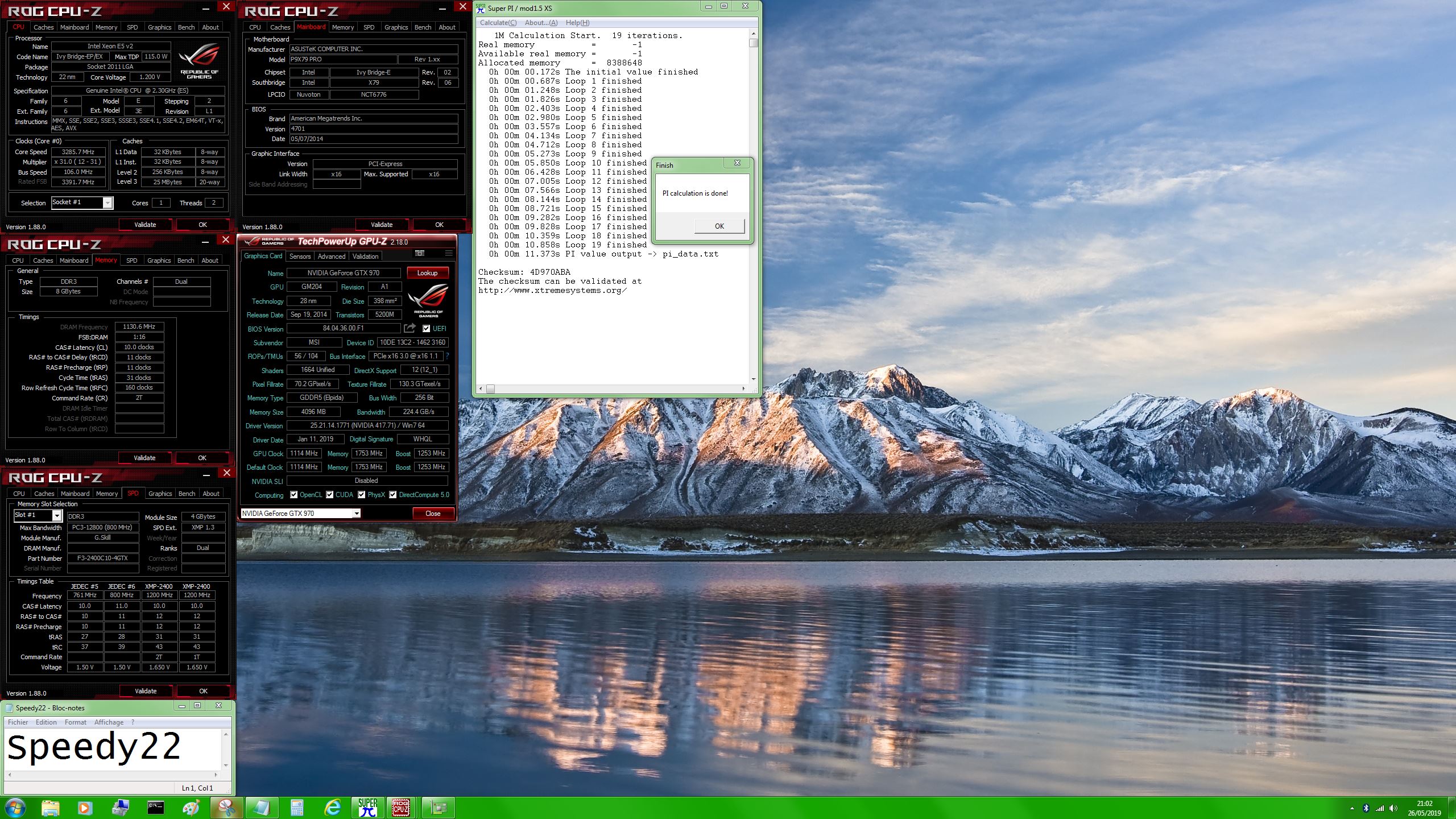Switch to Advanced tab in GPU-Z
Image resolution: width=1456 pixels, height=819 pixels.
click(x=331, y=257)
